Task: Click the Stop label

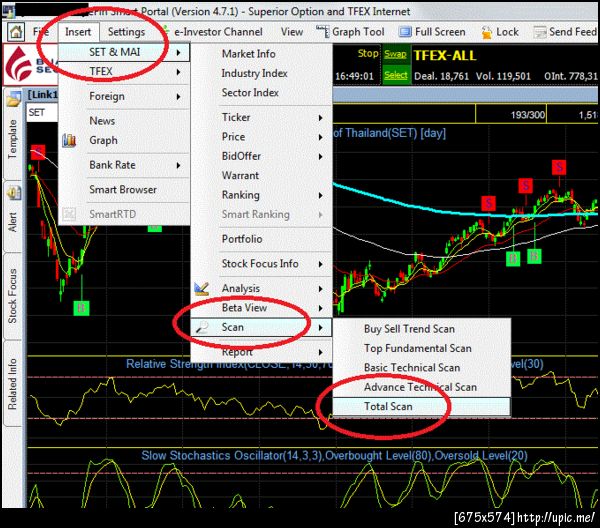Action: tap(368, 54)
